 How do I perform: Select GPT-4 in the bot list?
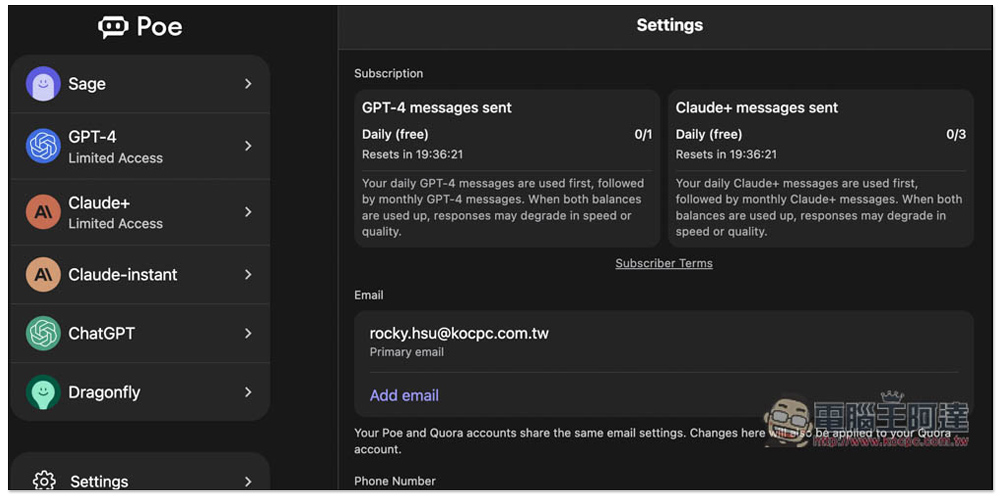point(140,146)
